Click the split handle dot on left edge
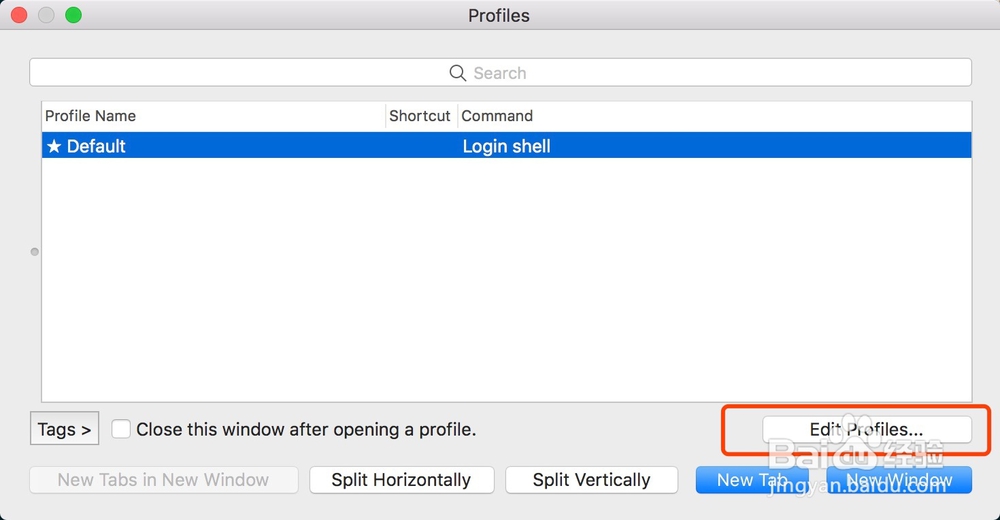Image resolution: width=1000 pixels, height=520 pixels. 35,252
